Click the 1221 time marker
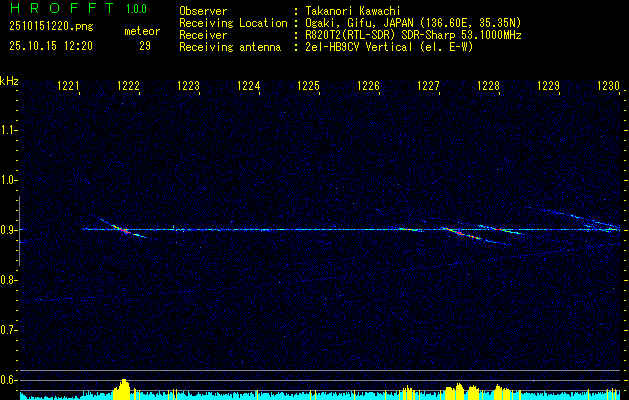 pos(69,85)
